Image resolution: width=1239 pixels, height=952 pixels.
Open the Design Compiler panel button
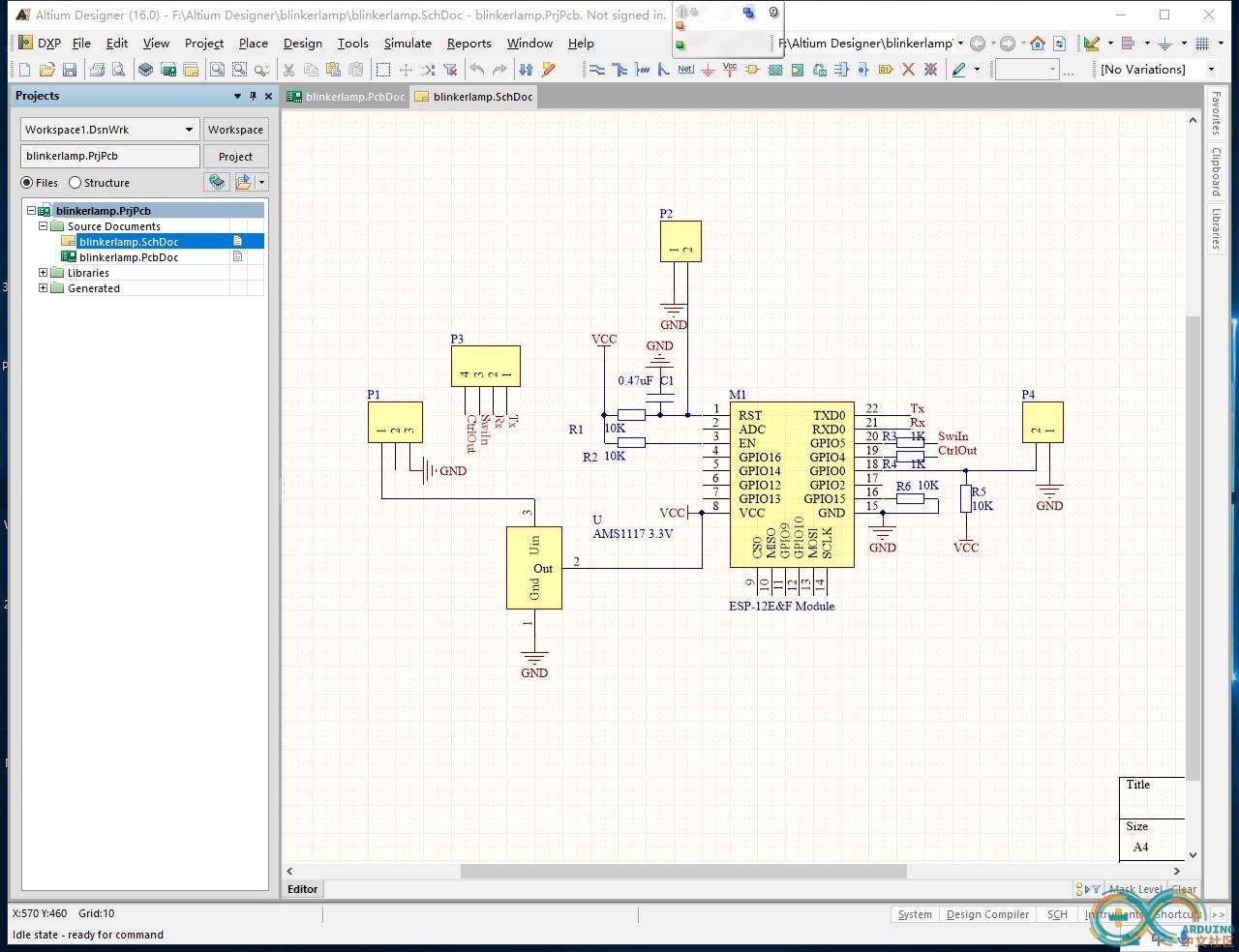987,914
